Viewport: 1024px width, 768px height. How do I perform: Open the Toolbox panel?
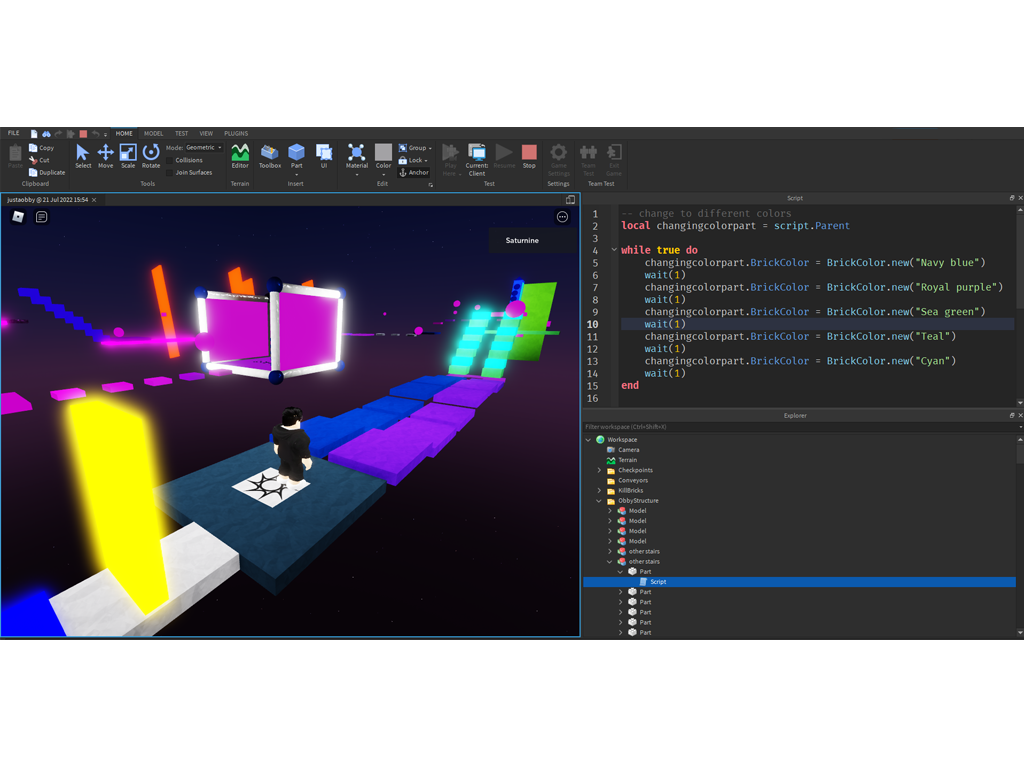click(x=270, y=155)
